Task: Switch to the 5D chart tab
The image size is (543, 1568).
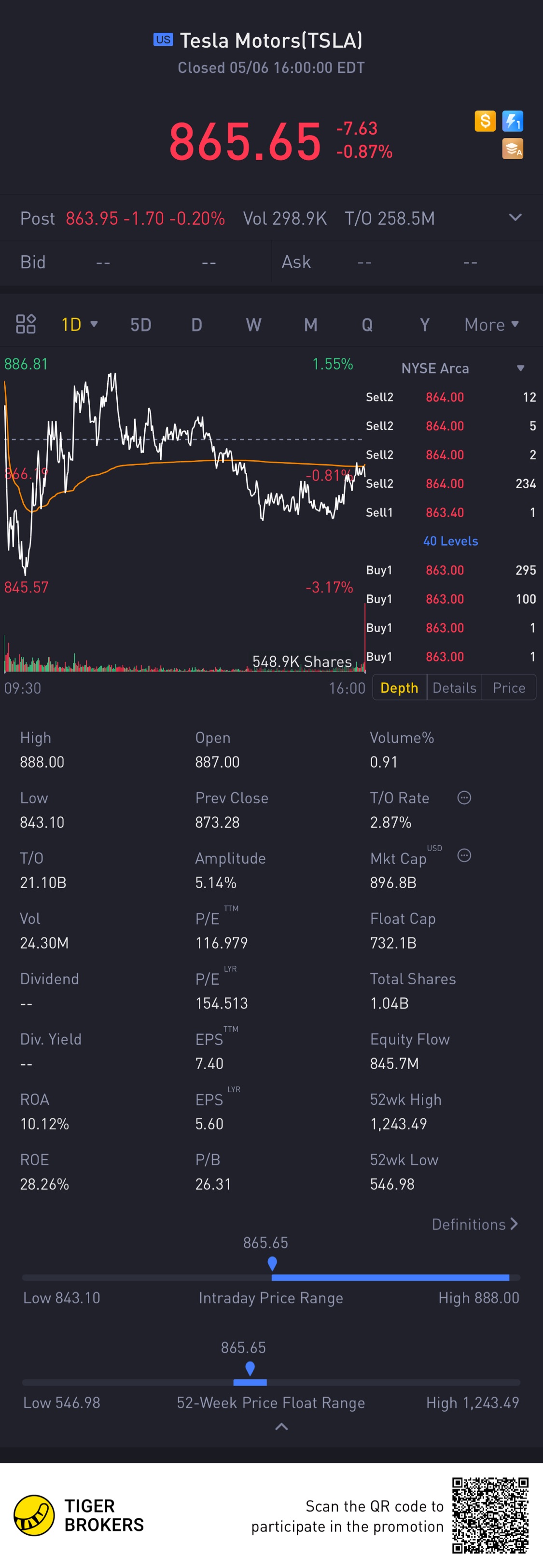Action: [140, 324]
